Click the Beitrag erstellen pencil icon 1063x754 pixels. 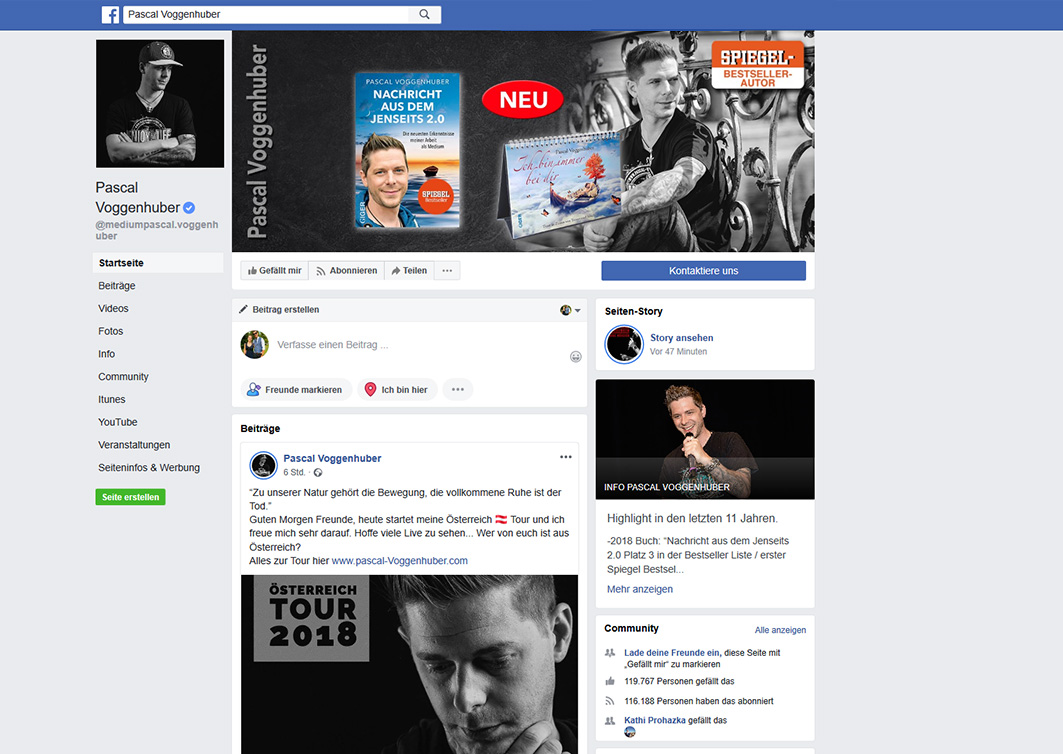243,309
